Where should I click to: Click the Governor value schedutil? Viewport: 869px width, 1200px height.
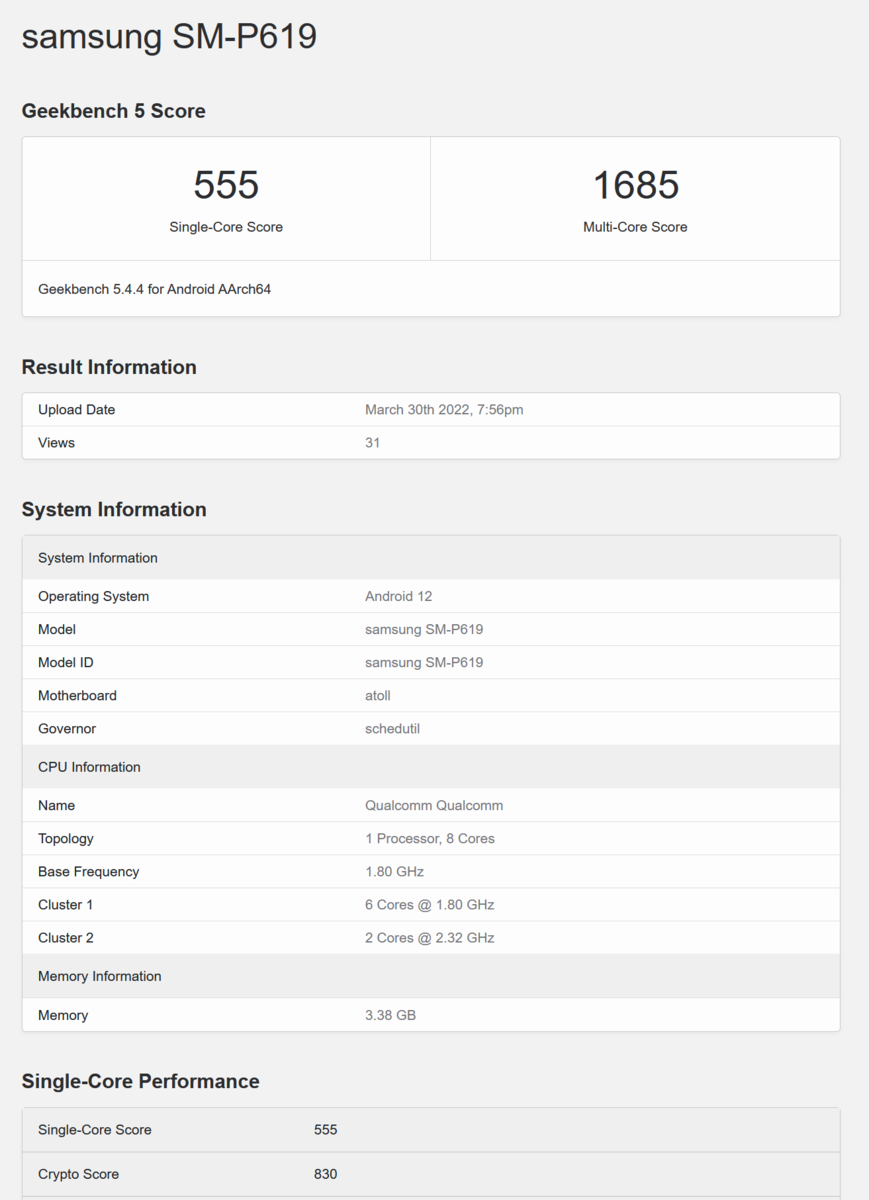coord(392,729)
